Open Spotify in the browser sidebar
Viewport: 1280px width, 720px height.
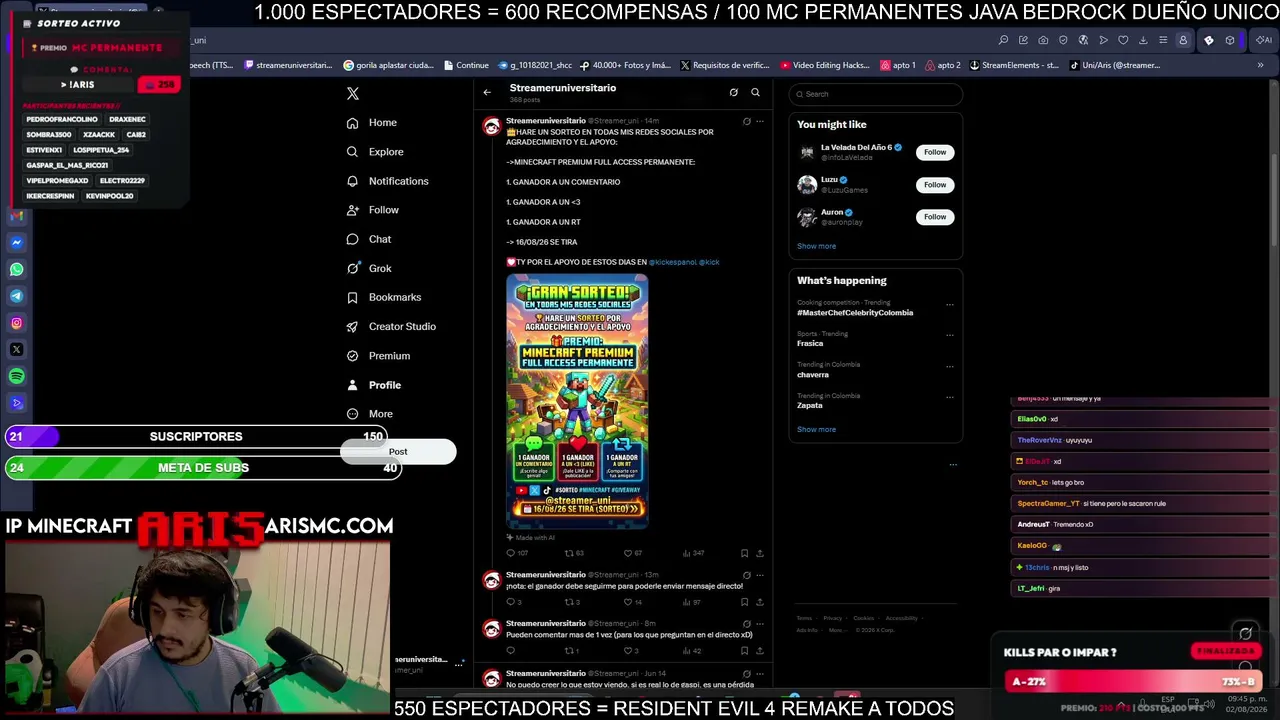click(17, 376)
